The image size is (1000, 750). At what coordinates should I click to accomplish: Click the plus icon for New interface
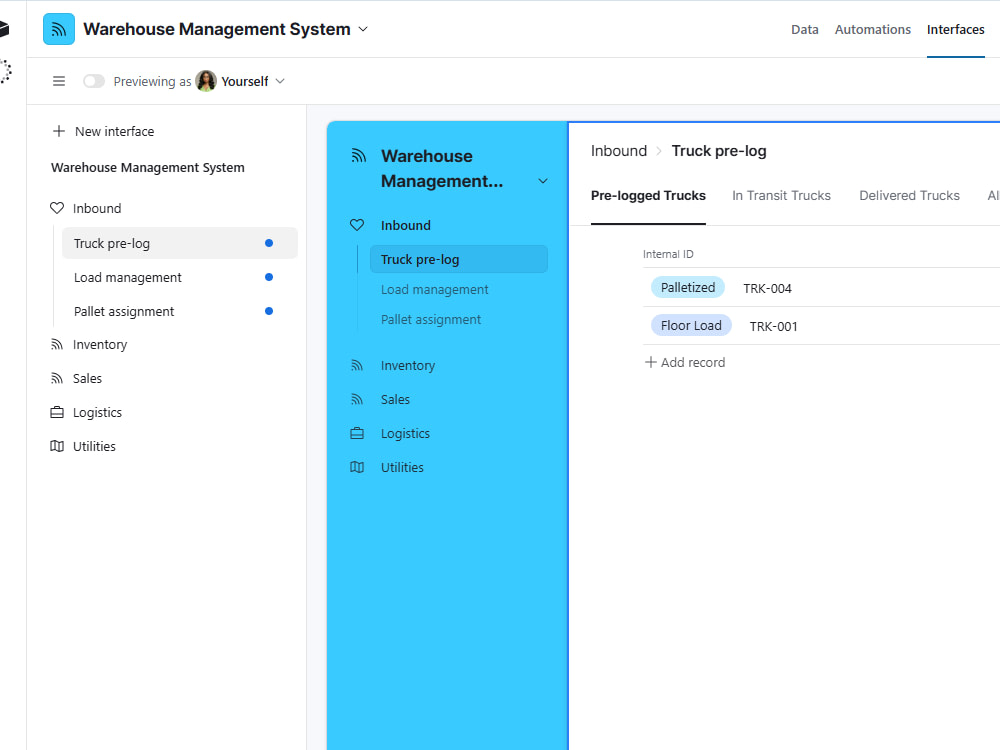pyautogui.click(x=59, y=131)
